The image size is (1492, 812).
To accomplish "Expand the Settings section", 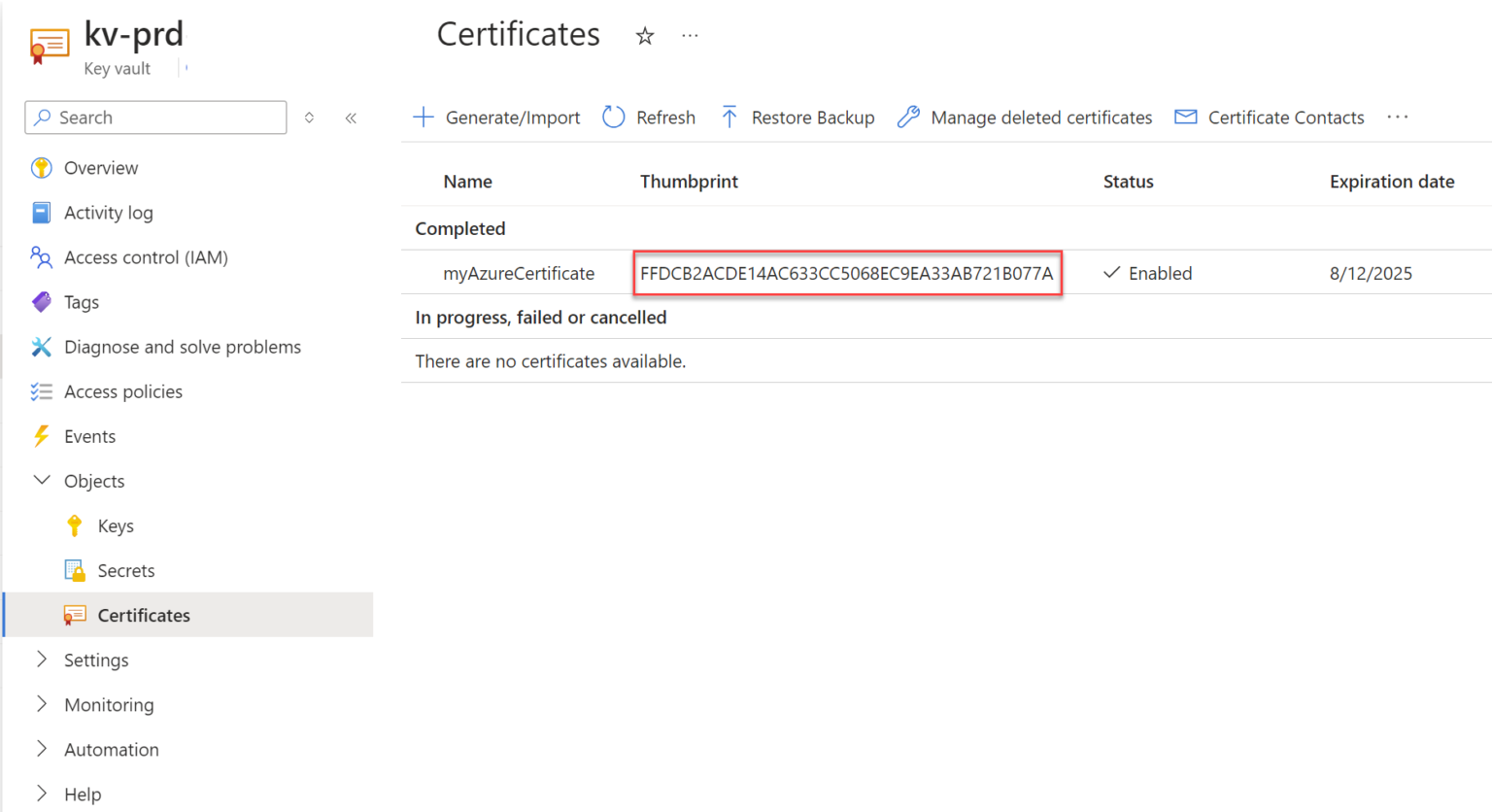I will coord(41,660).
